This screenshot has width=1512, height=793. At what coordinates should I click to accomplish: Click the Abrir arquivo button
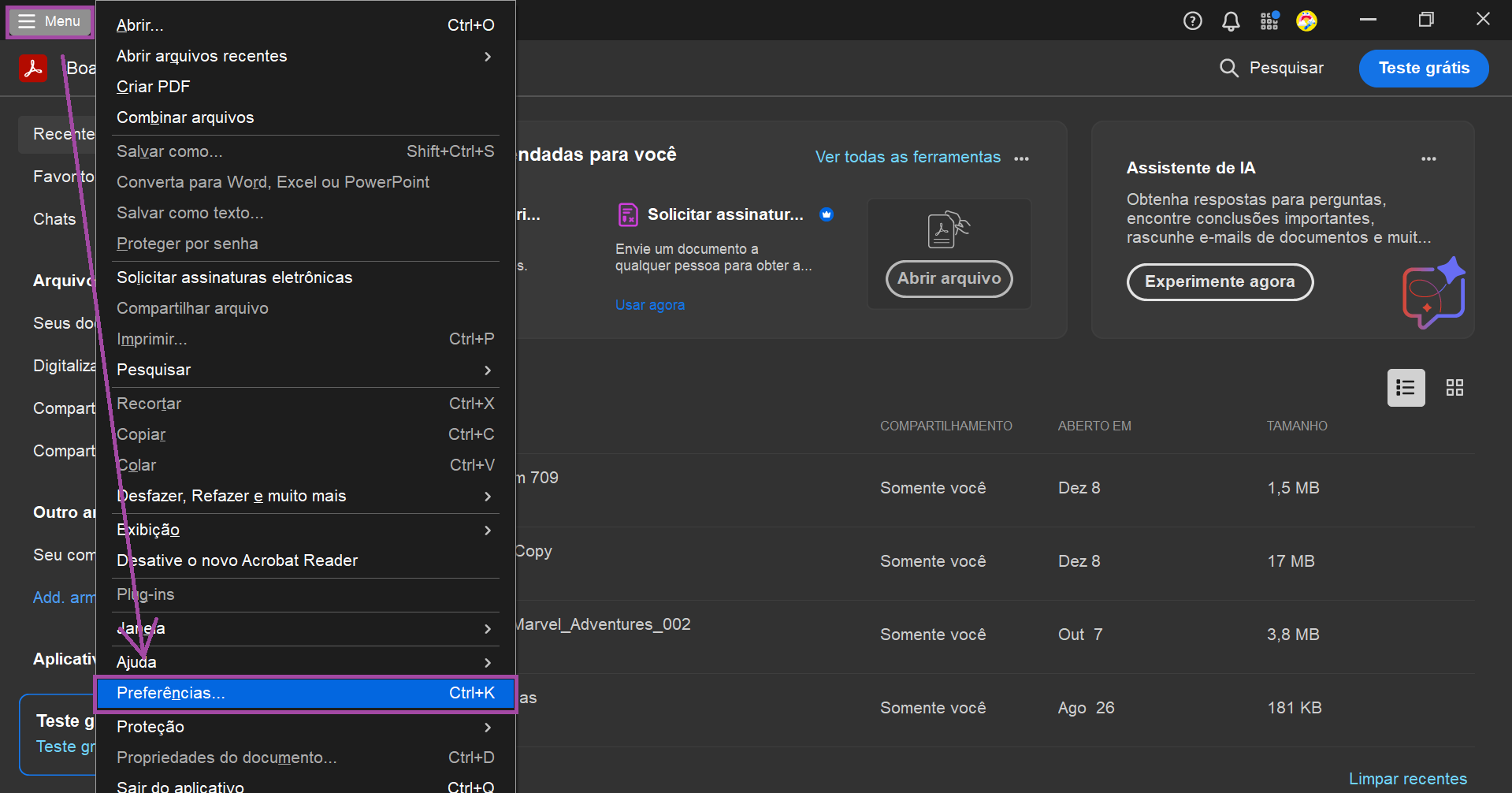coord(949,279)
